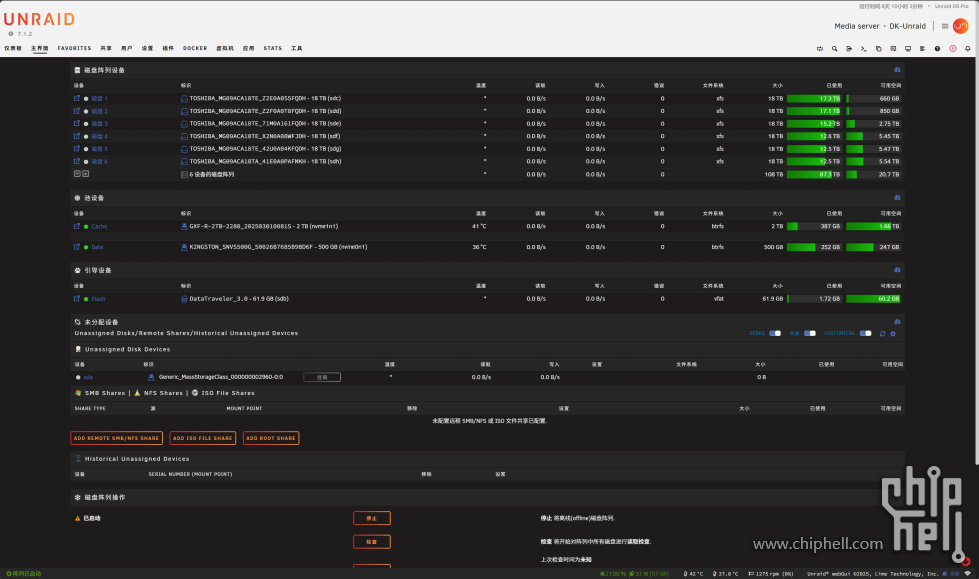
Task: Click the logout icon in top toolbar
Action: click(x=849, y=48)
